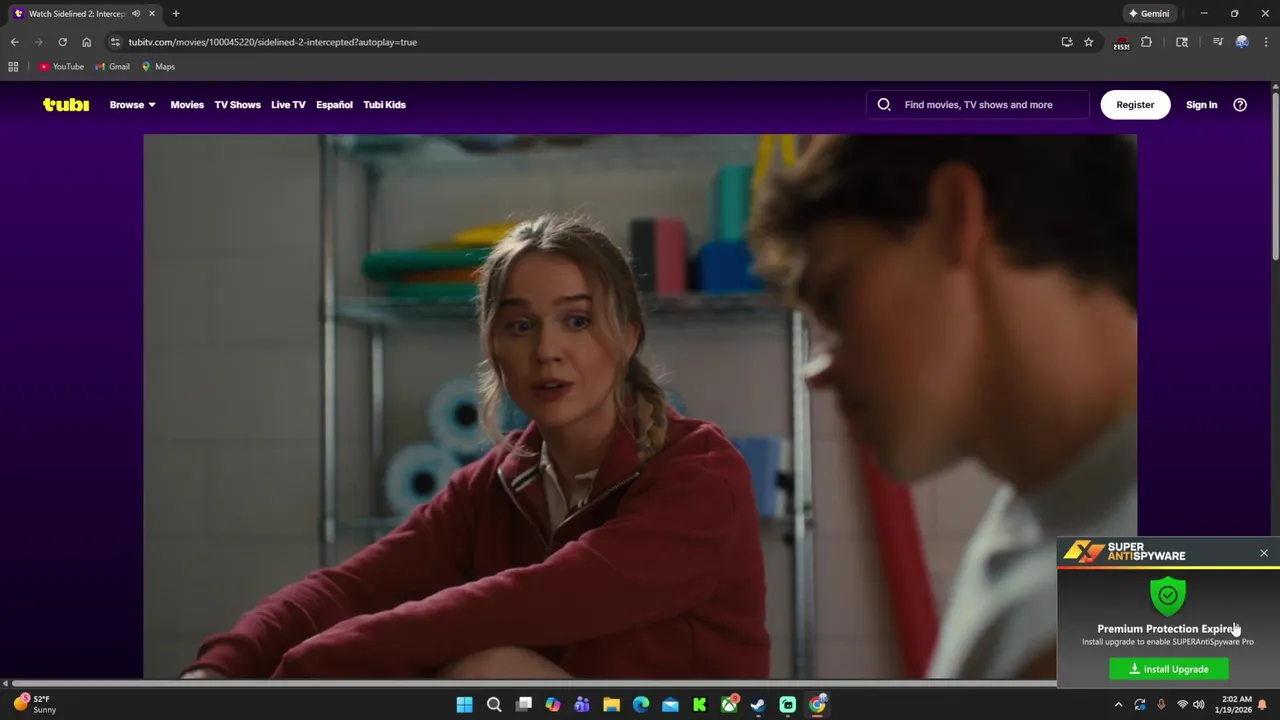This screenshot has width=1280, height=720.
Task: Go to the Movies section
Action: (187, 104)
